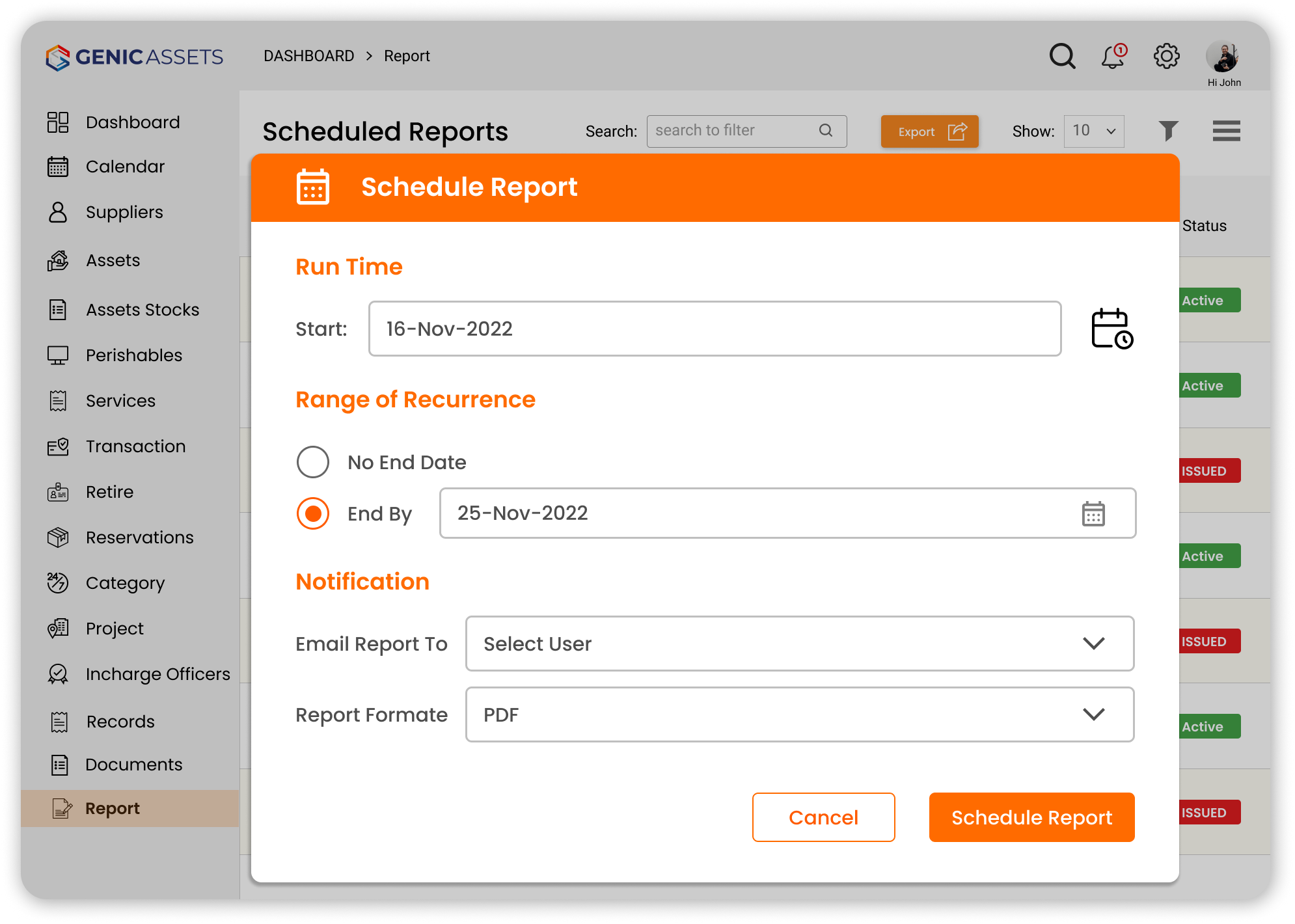Open the End By date calendar icon
The height and width of the screenshot is (924, 1295).
pyautogui.click(x=1093, y=513)
